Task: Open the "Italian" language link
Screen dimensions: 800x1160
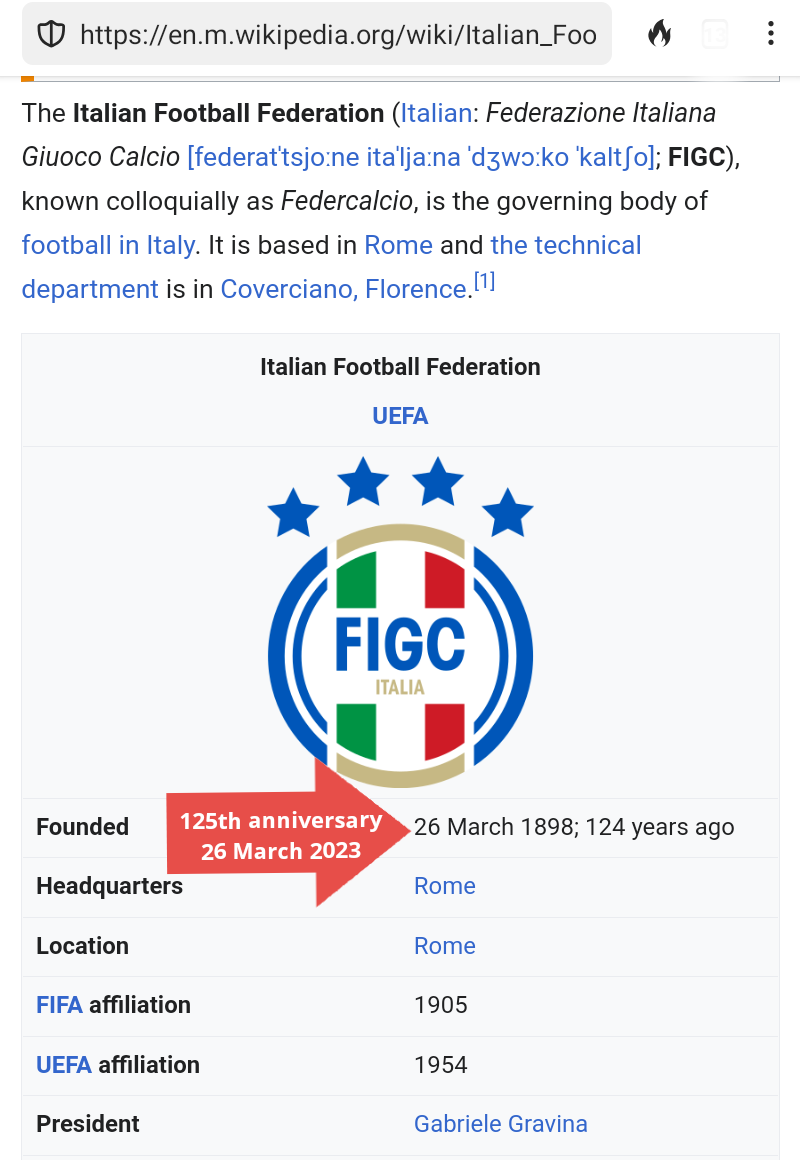Action: pyautogui.click(x=436, y=113)
